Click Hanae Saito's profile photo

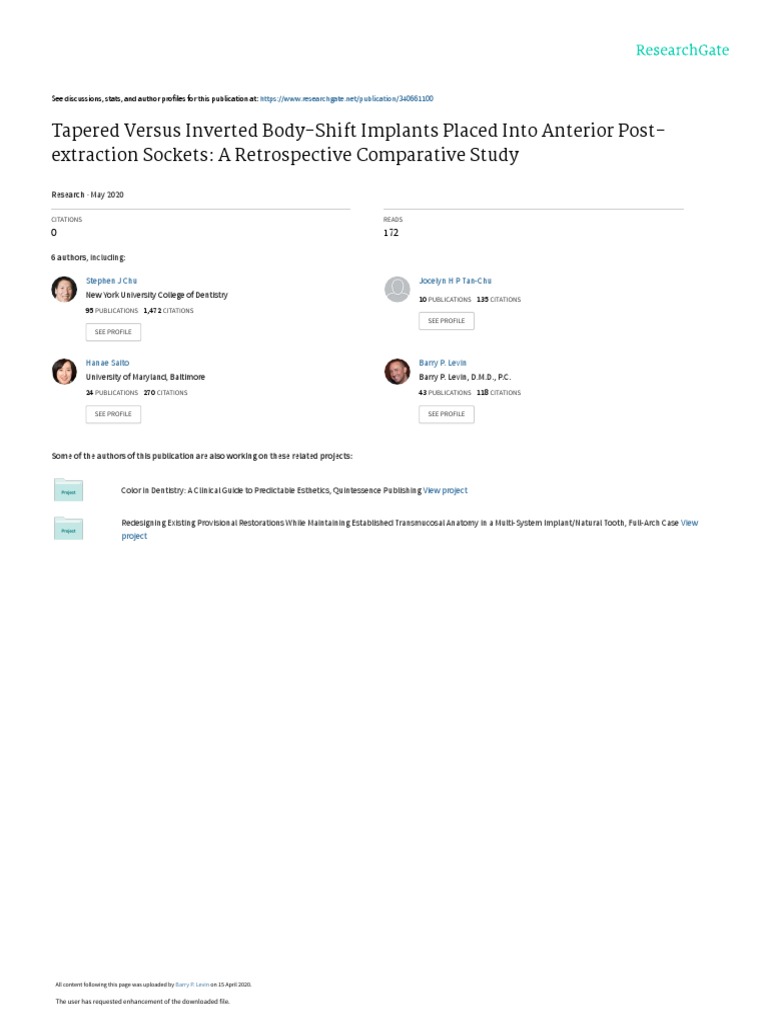tap(64, 371)
